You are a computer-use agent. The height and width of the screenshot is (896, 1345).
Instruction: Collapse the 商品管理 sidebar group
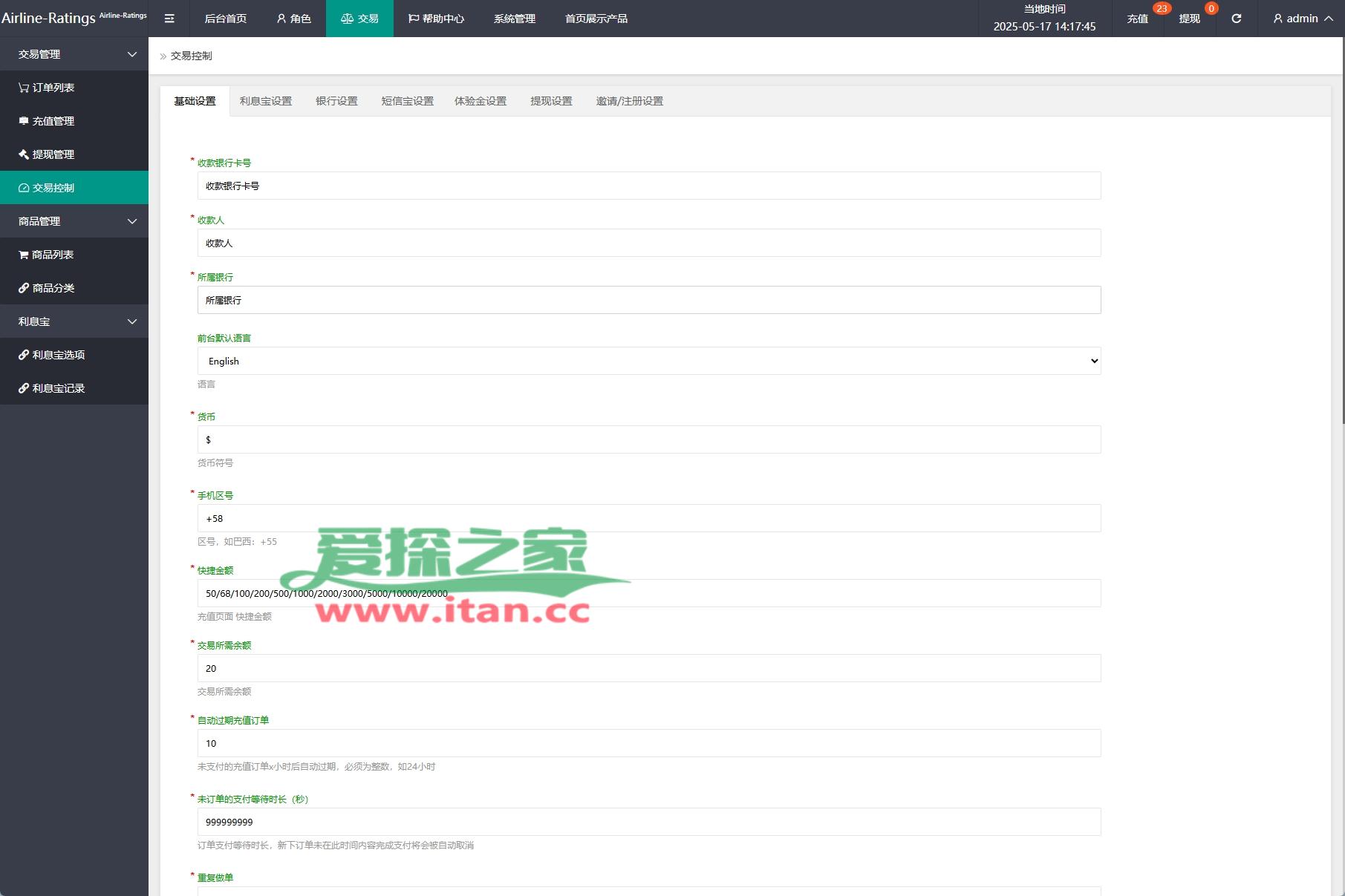point(74,221)
